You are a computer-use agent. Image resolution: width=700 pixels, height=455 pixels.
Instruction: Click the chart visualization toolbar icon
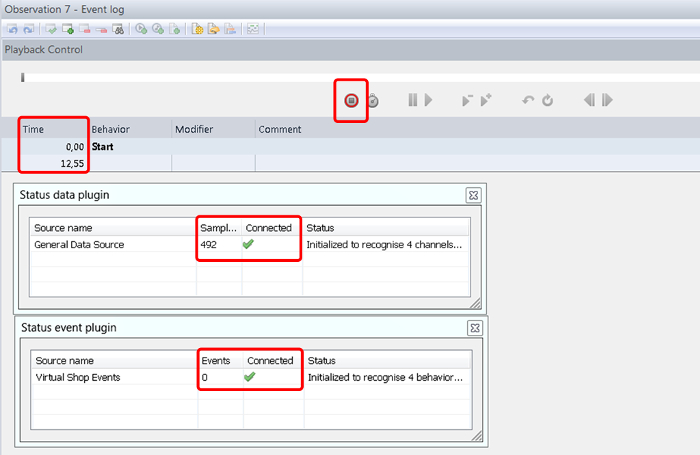253,29
